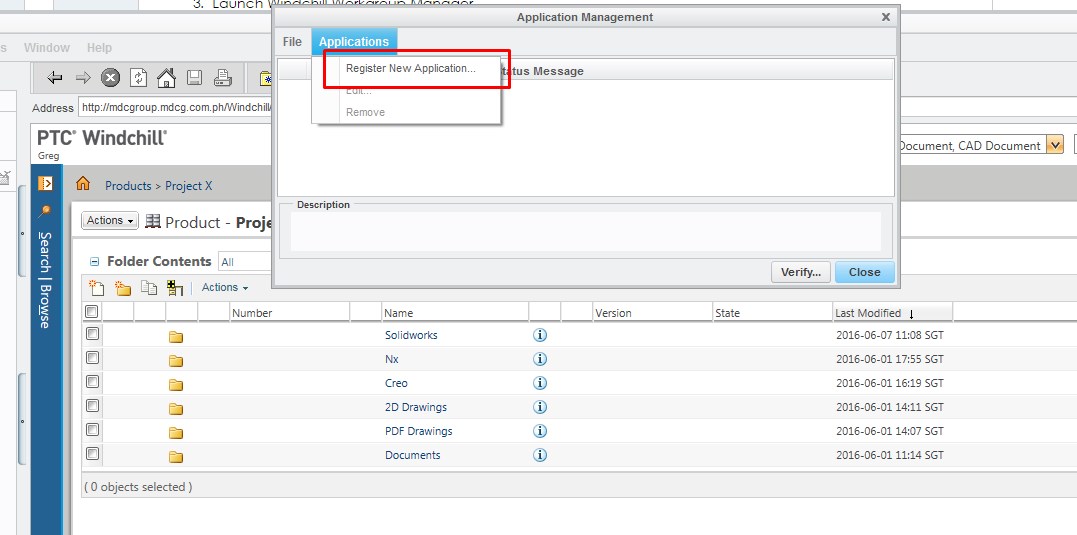
Task: Check the PDF Drawings row checkbox
Action: 93,431
